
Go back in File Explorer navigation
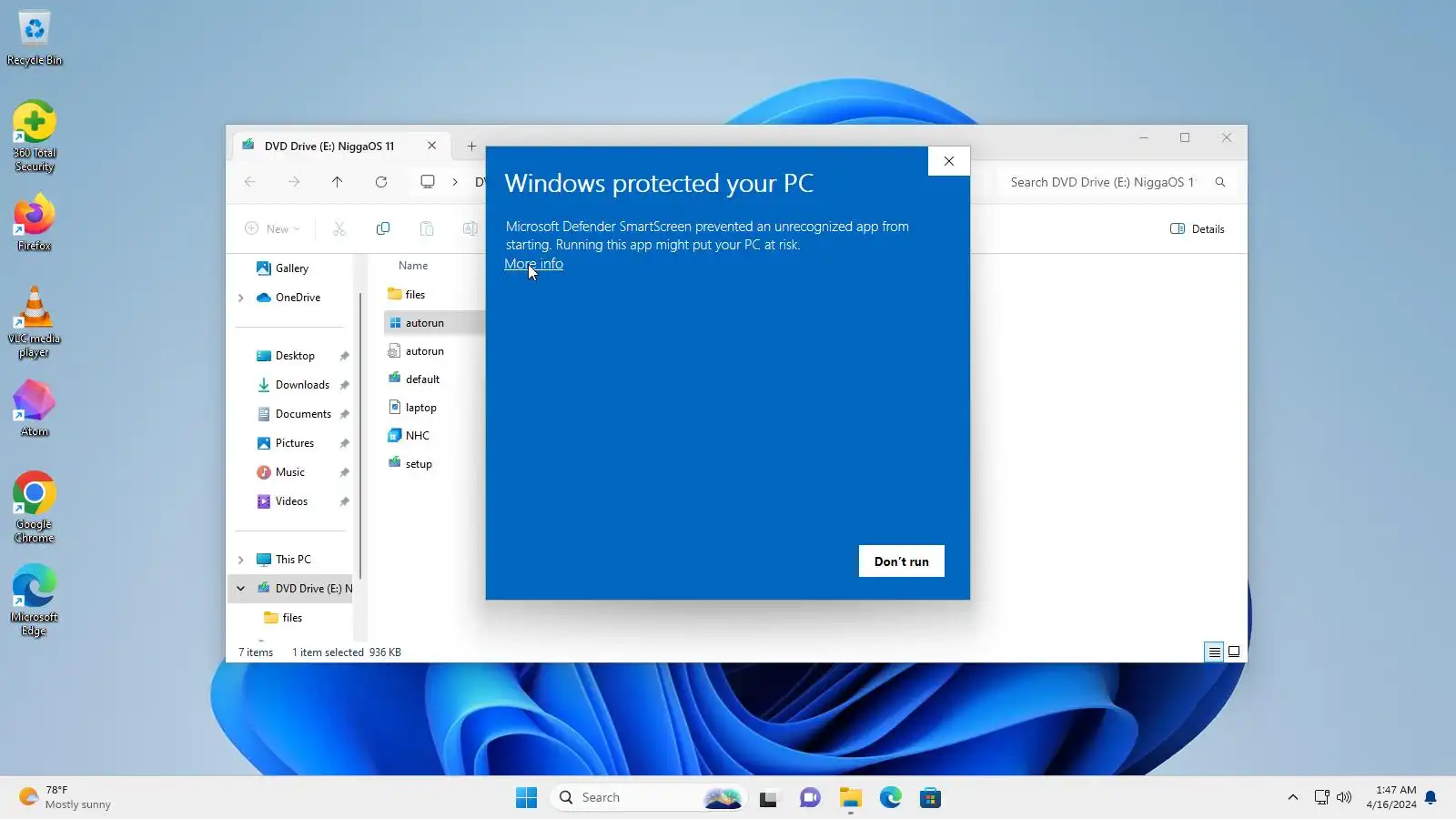click(249, 182)
